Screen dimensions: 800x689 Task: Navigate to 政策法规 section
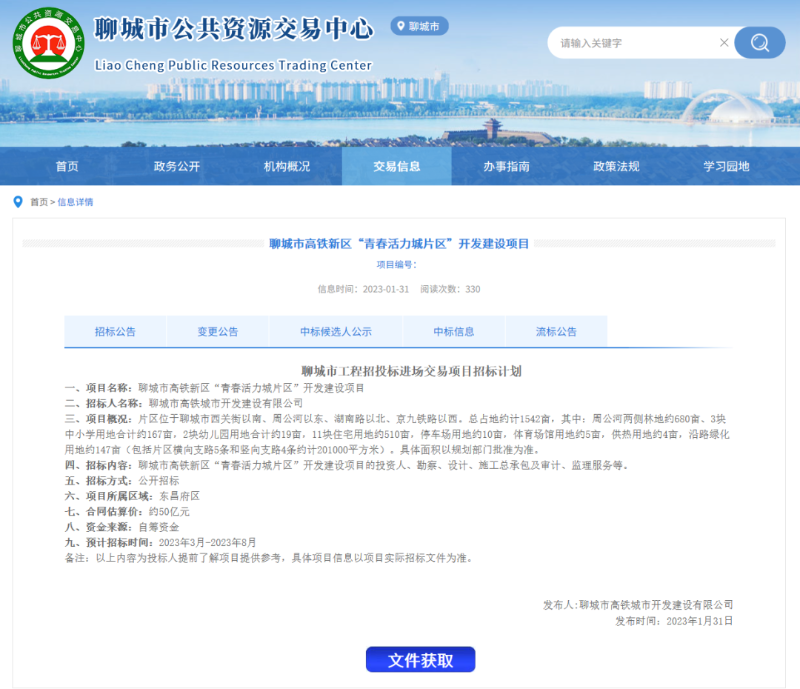616,167
